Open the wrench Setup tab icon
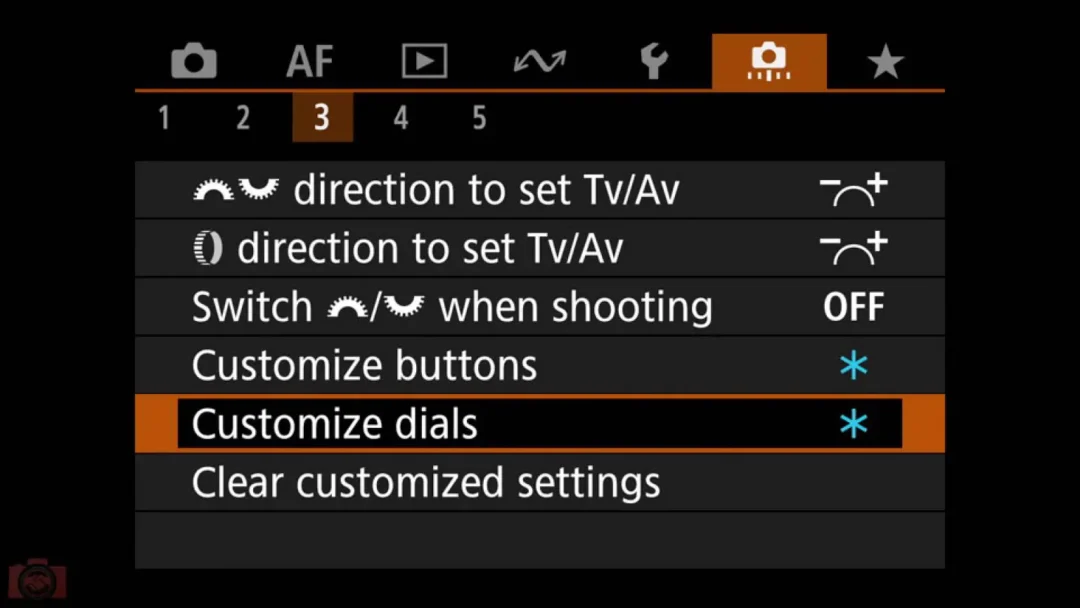The image size is (1080, 608). tap(654, 61)
